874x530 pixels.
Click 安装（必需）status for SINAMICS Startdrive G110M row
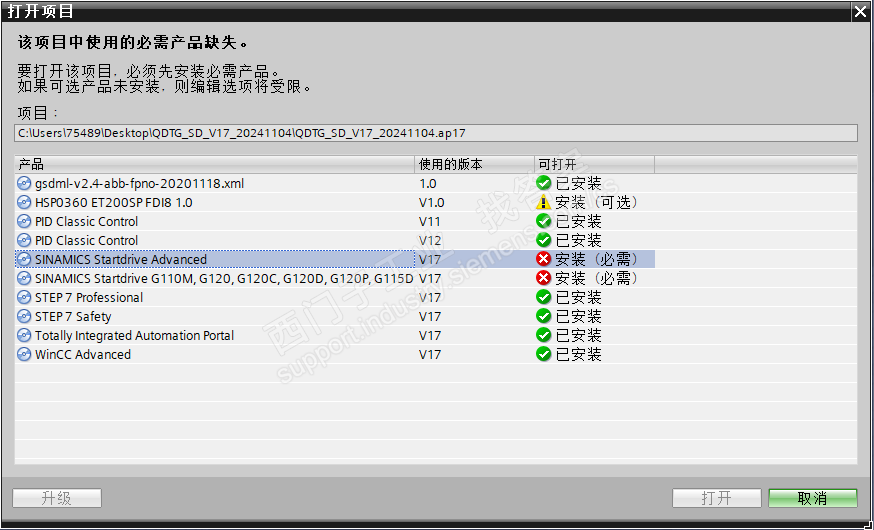coord(596,278)
